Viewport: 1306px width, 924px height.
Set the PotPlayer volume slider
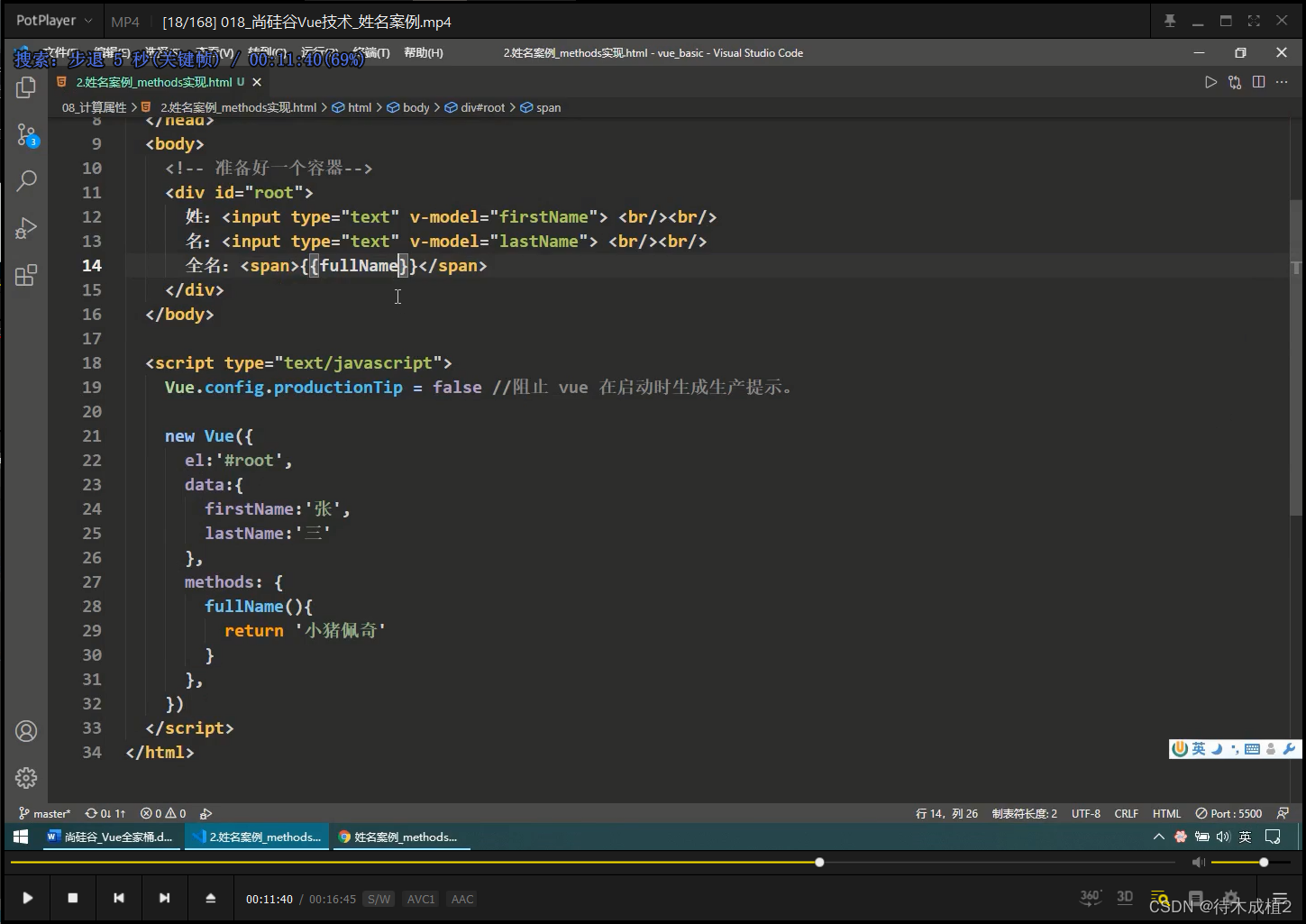click(1253, 863)
